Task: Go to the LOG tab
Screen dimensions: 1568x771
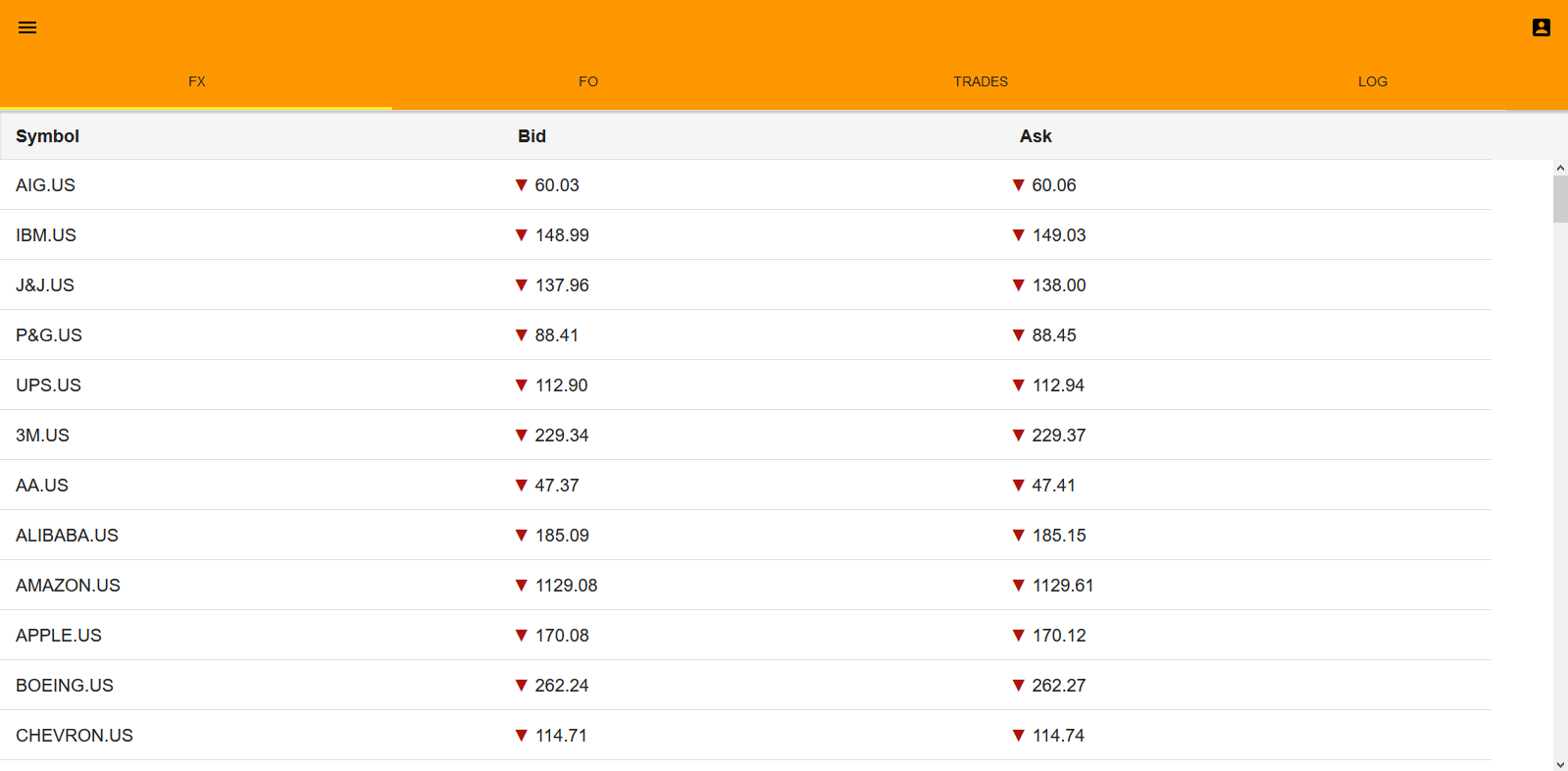Action: (x=1372, y=81)
